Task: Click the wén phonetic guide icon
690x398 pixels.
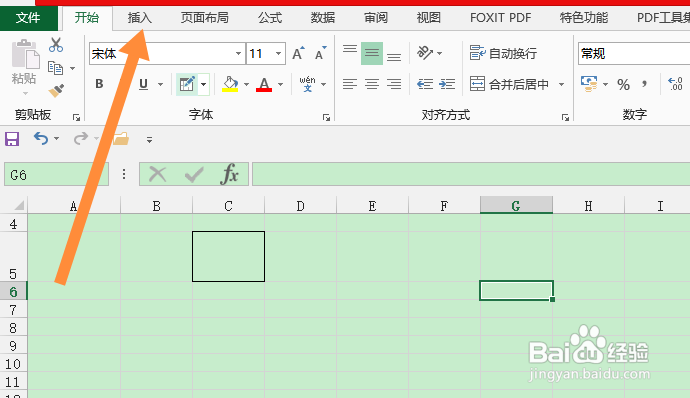Action: point(307,84)
